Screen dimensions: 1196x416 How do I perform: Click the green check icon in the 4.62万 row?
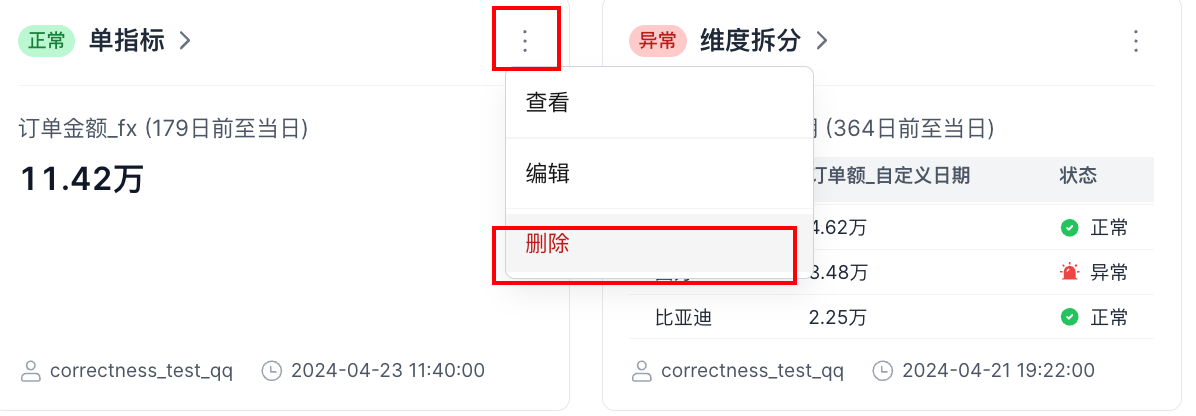pyautogui.click(x=1070, y=228)
